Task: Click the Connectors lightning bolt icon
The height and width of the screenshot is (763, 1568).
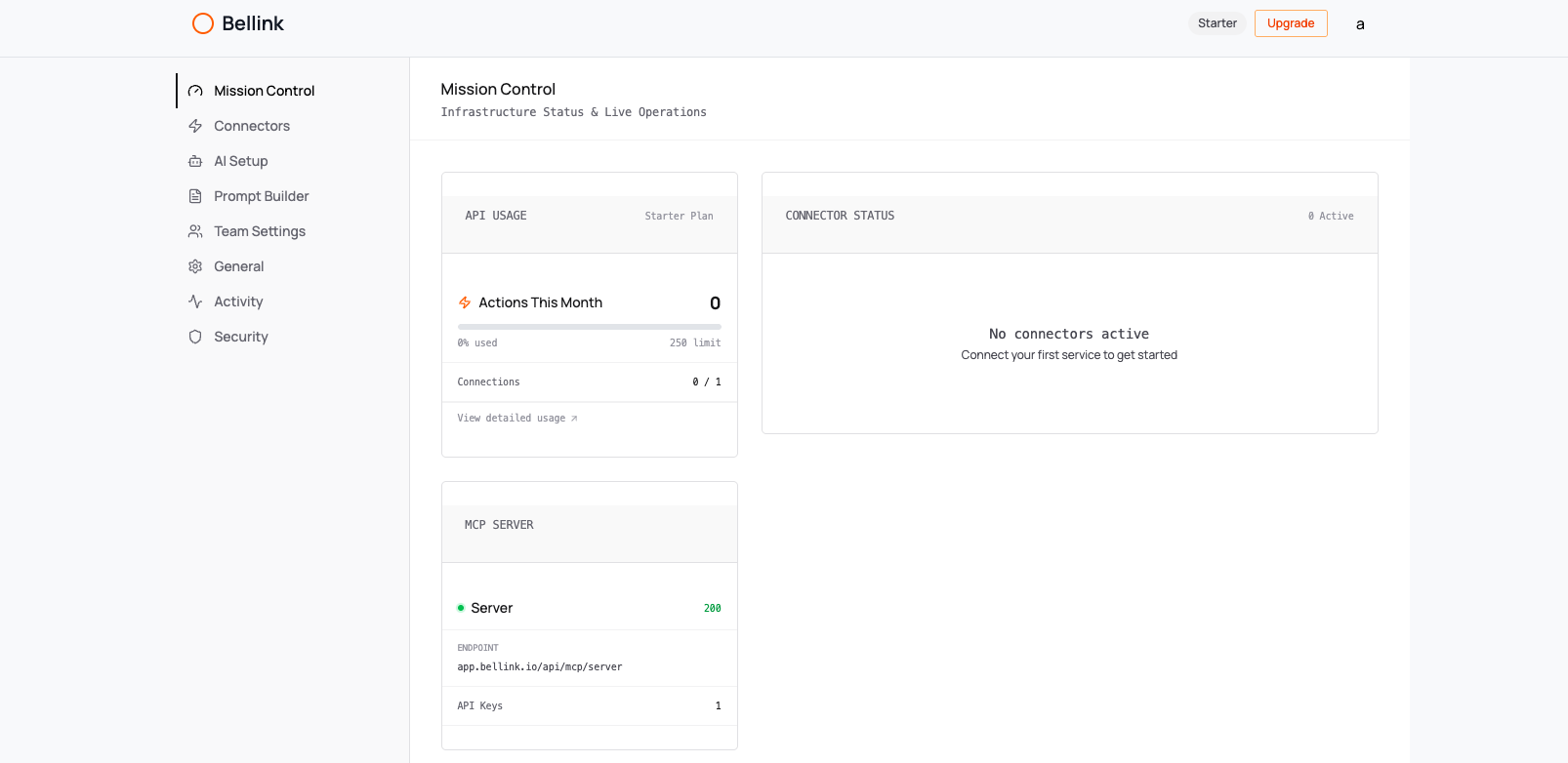Action: click(x=195, y=126)
